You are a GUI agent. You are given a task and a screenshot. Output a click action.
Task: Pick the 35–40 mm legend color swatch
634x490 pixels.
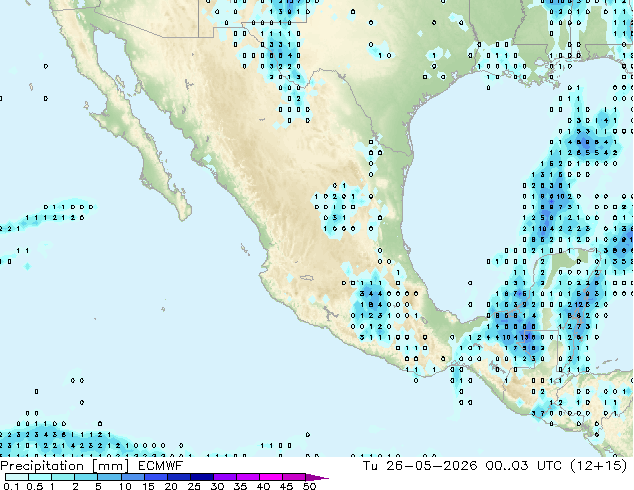coord(247,477)
